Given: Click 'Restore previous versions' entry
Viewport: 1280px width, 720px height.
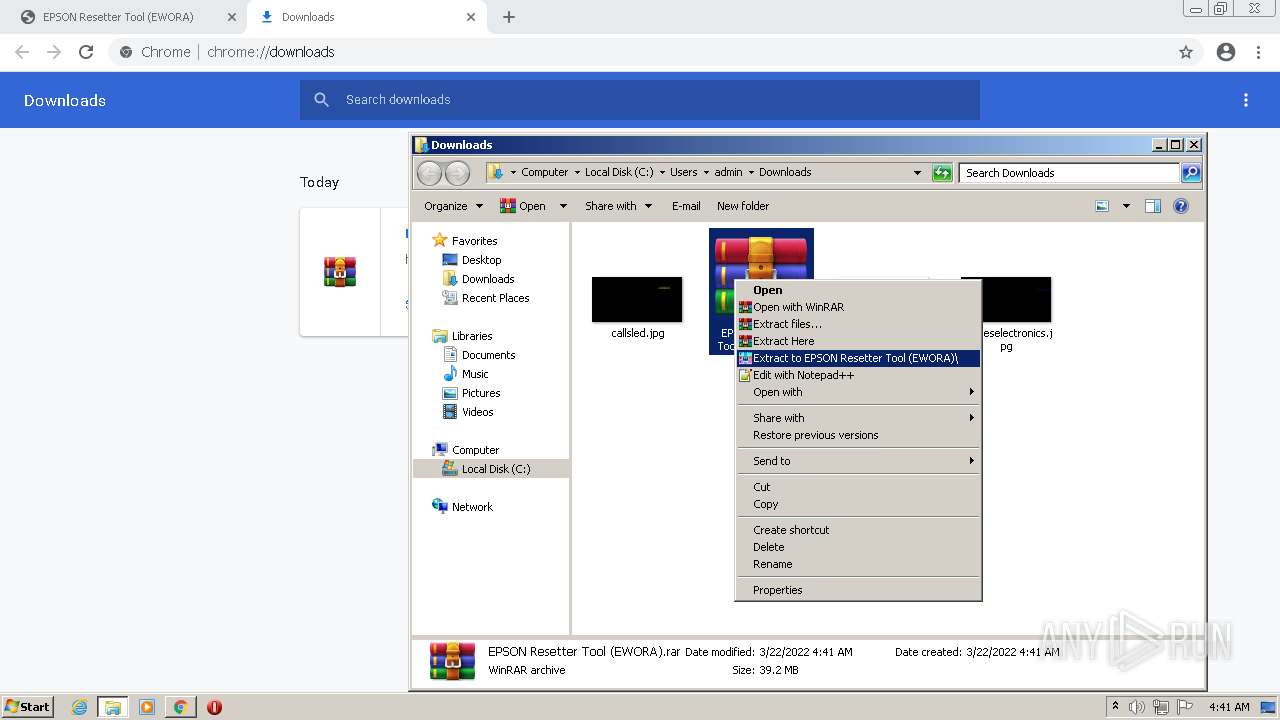Looking at the screenshot, I should [858, 435].
